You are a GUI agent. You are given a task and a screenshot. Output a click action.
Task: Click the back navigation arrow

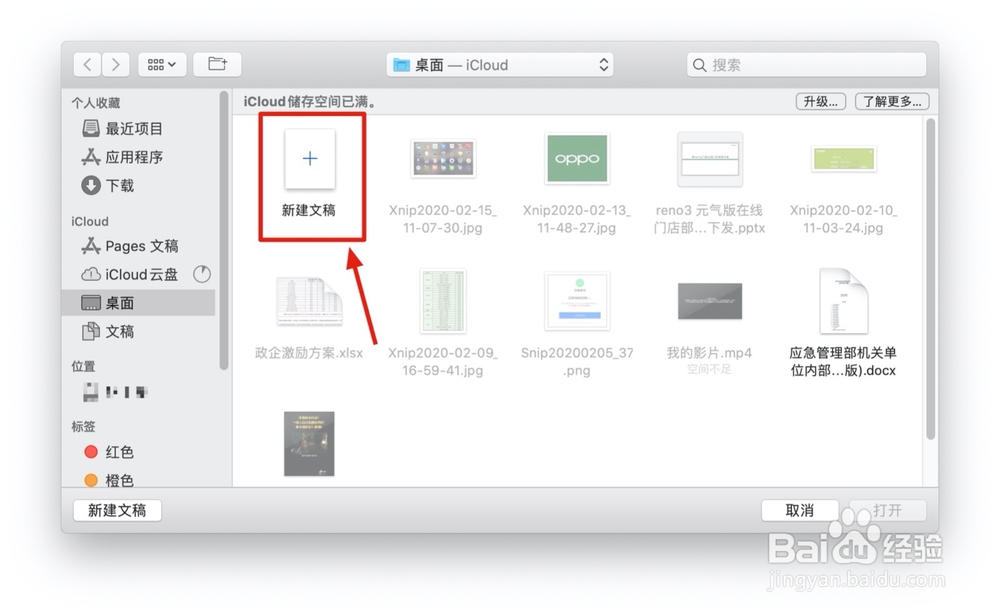[87, 64]
